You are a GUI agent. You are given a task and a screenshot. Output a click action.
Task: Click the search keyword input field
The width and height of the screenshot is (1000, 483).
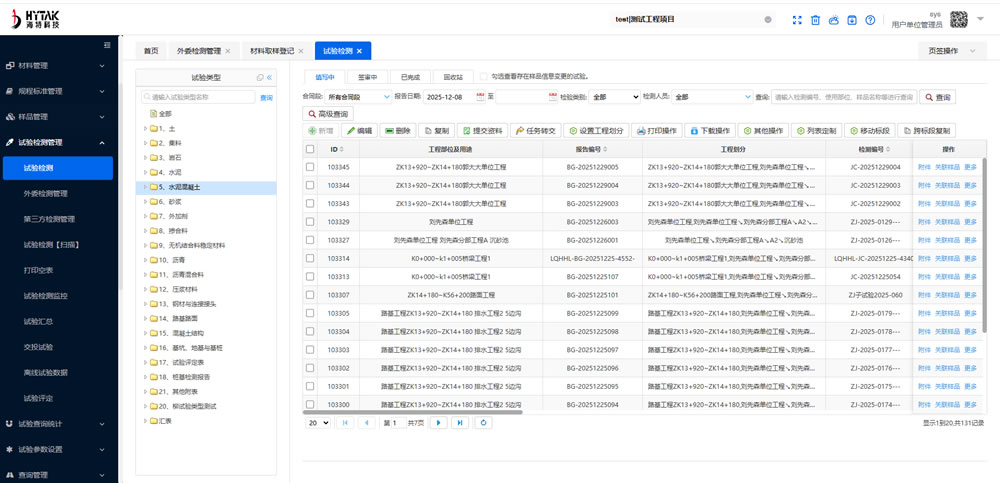[x=844, y=97]
